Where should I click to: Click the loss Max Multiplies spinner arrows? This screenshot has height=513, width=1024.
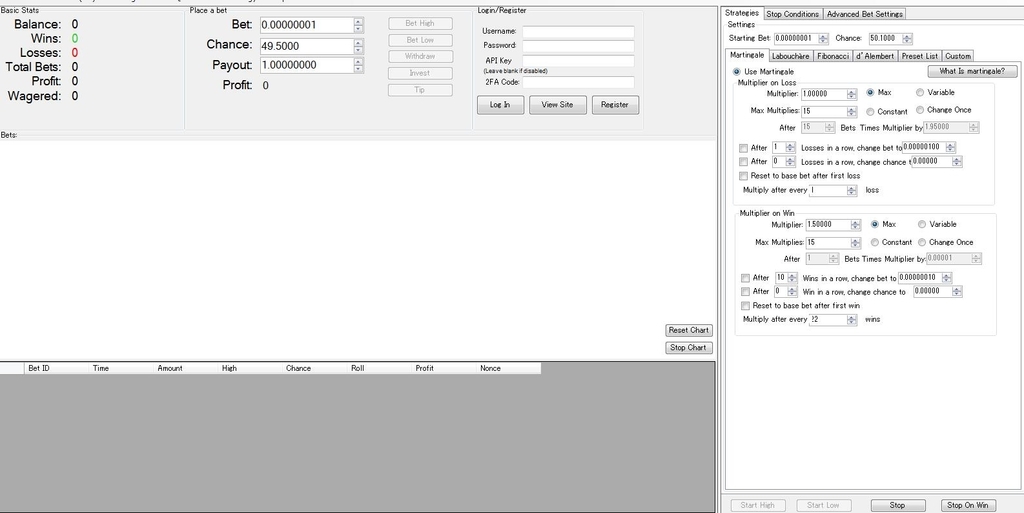pyautogui.click(x=852, y=112)
